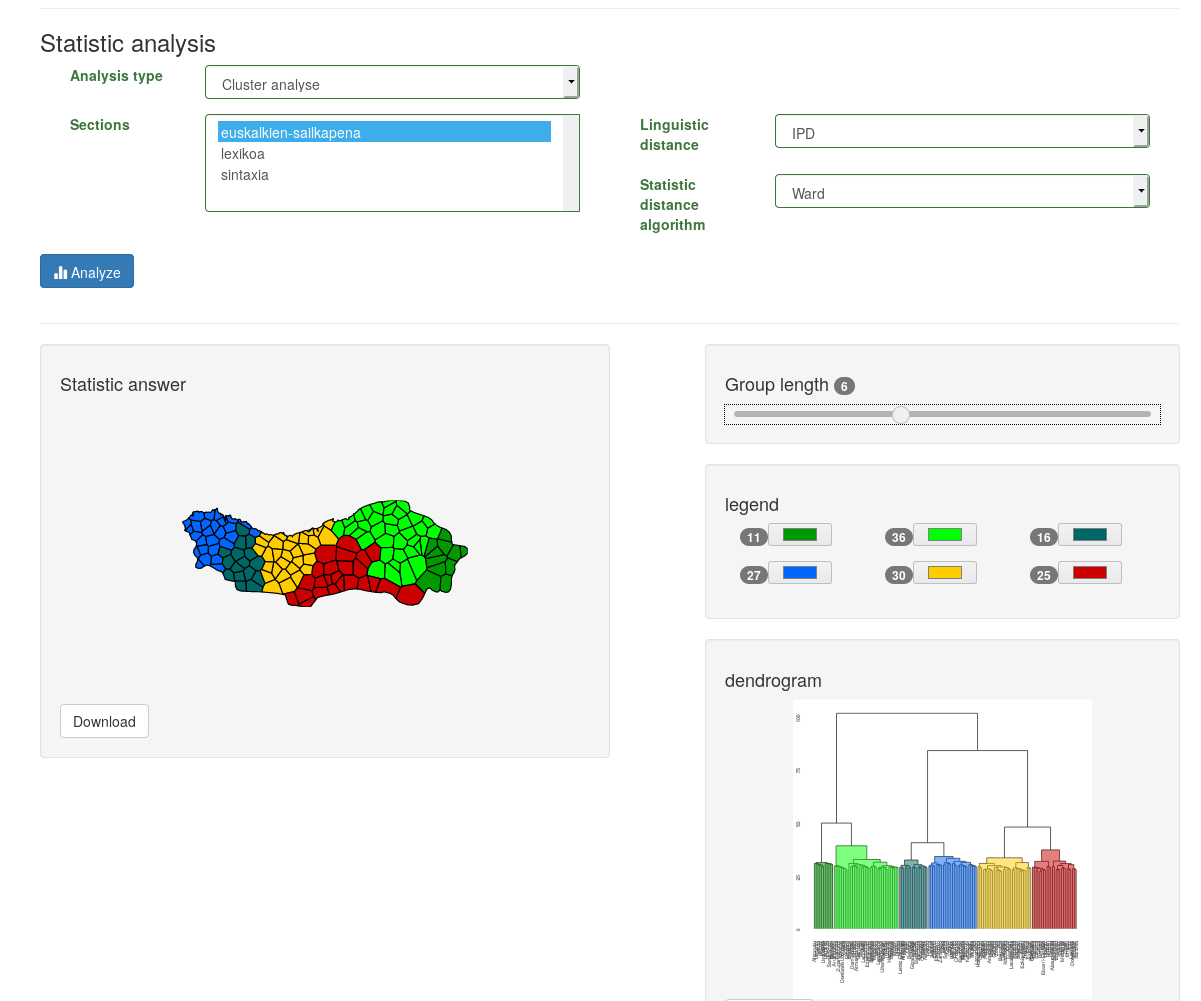Open the Linguistic distance IPD dropdown
This screenshot has width=1201, height=1001.
point(961,132)
